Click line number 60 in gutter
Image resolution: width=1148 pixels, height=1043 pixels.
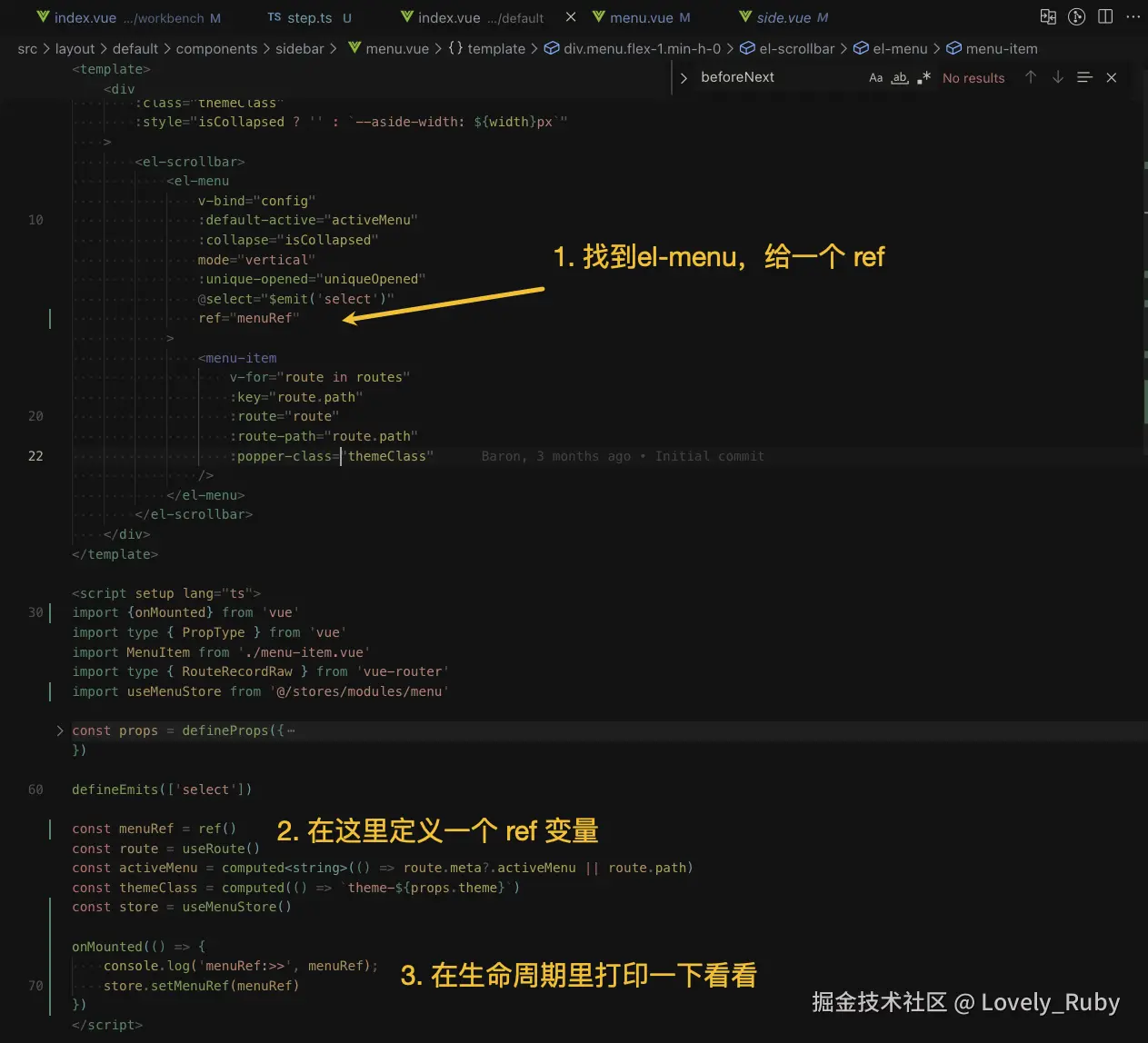(35, 790)
